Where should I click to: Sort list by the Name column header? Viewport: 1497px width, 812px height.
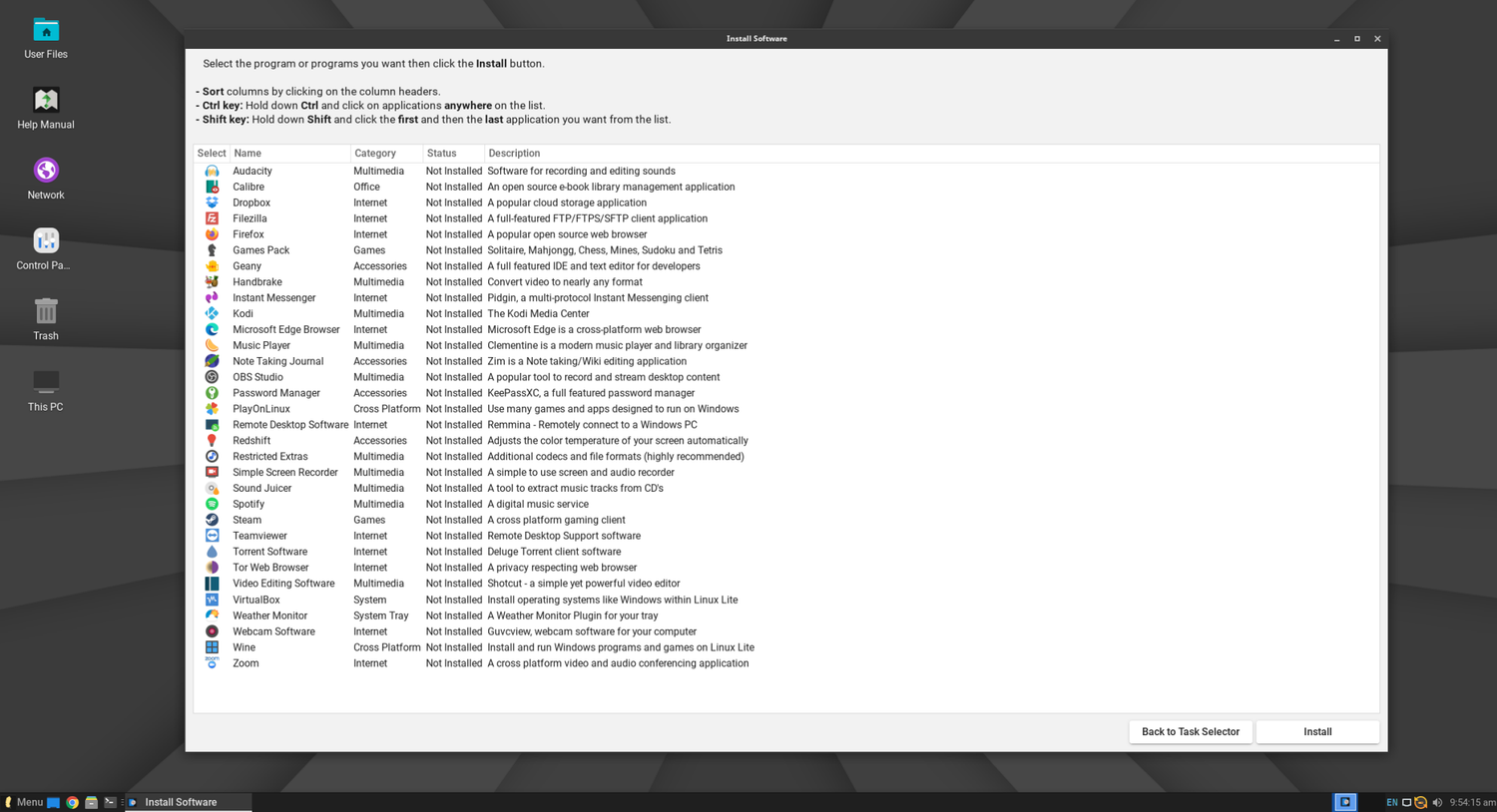tap(289, 154)
